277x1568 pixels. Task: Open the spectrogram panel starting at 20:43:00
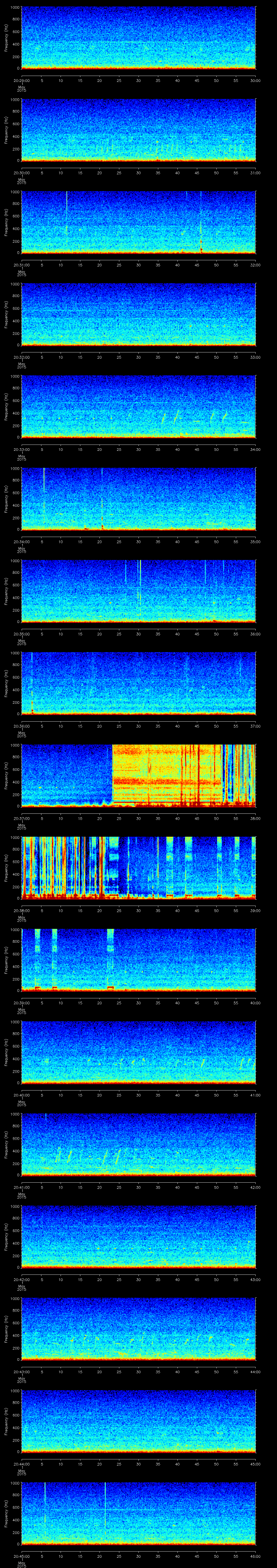[138, 1329]
